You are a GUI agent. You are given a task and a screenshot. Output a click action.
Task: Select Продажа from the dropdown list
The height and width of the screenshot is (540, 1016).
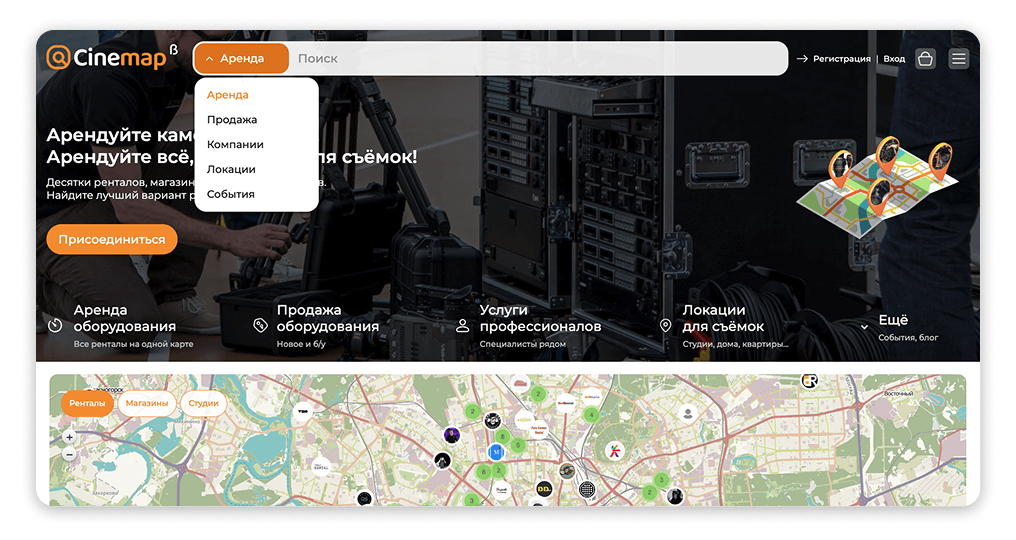(x=232, y=120)
